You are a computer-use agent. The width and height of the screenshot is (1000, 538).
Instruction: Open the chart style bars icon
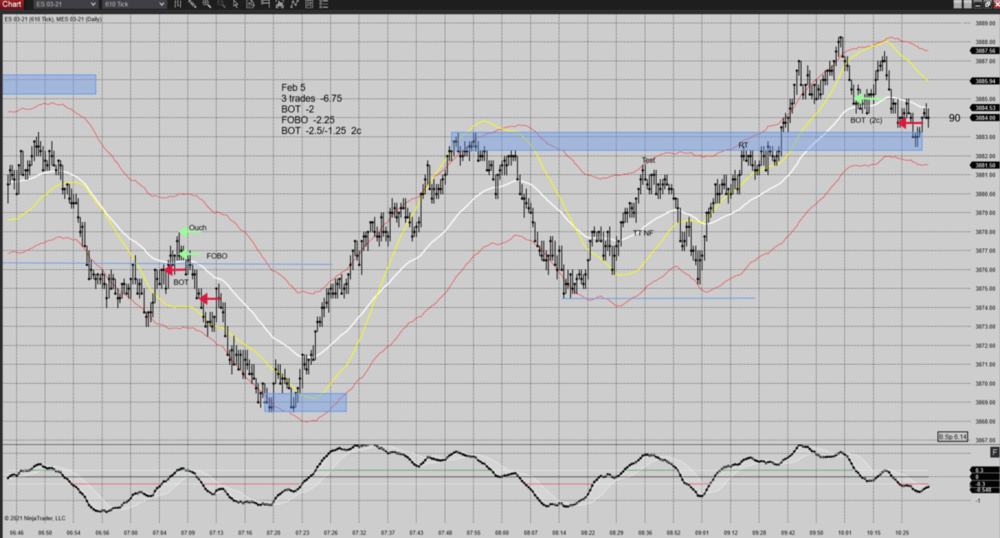179,5
